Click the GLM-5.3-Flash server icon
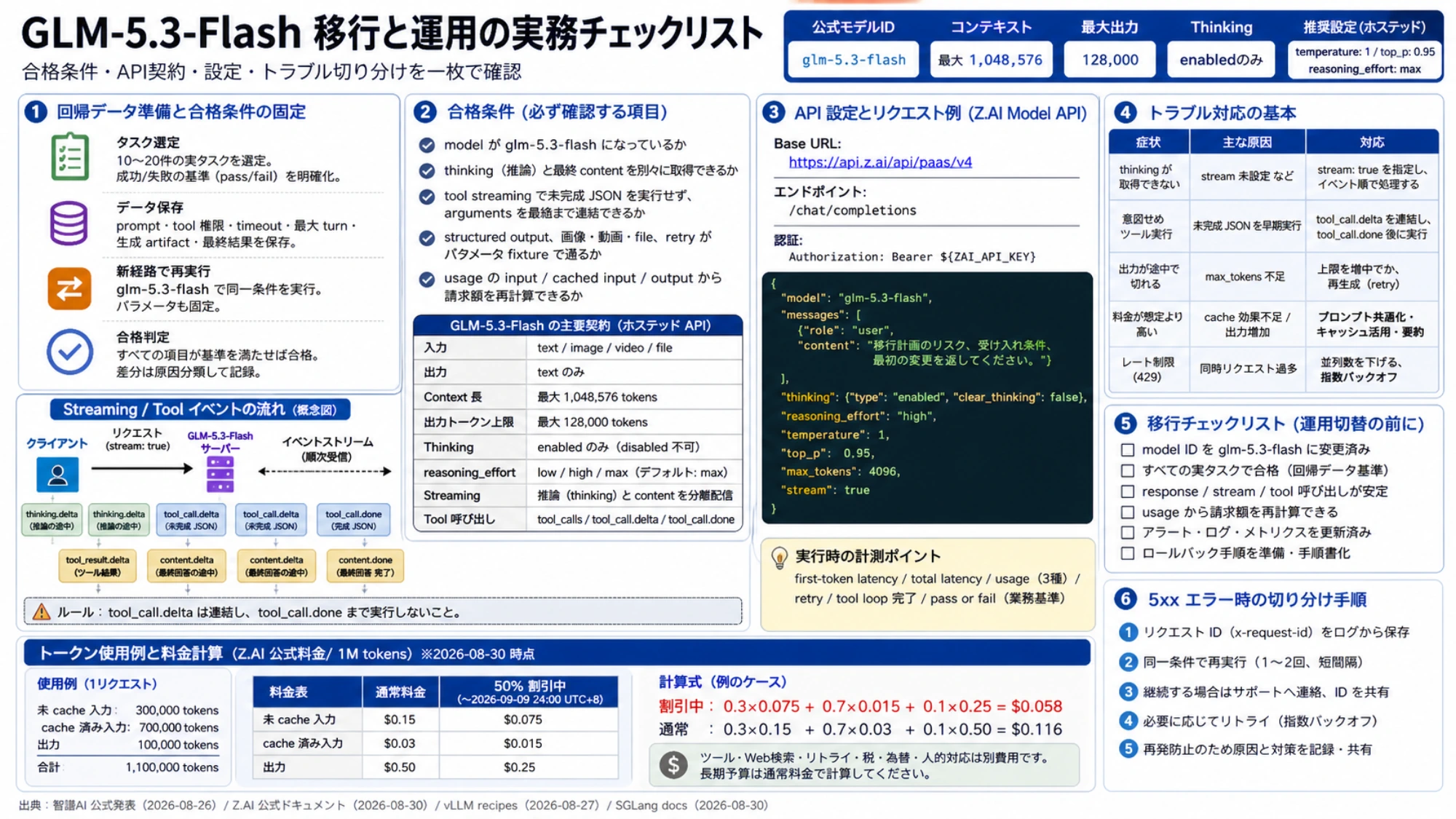 click(x=220, y=474)
